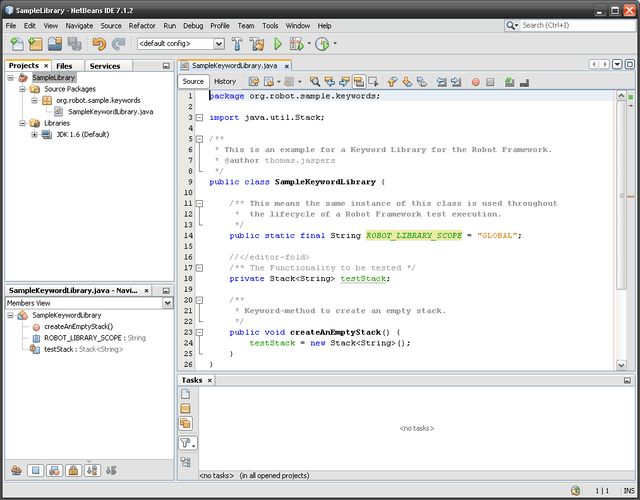Switch editor to History view
Image resolution: width=640 pixels, height=500 pixels.
pyautogui.click(x=225, y=81)
